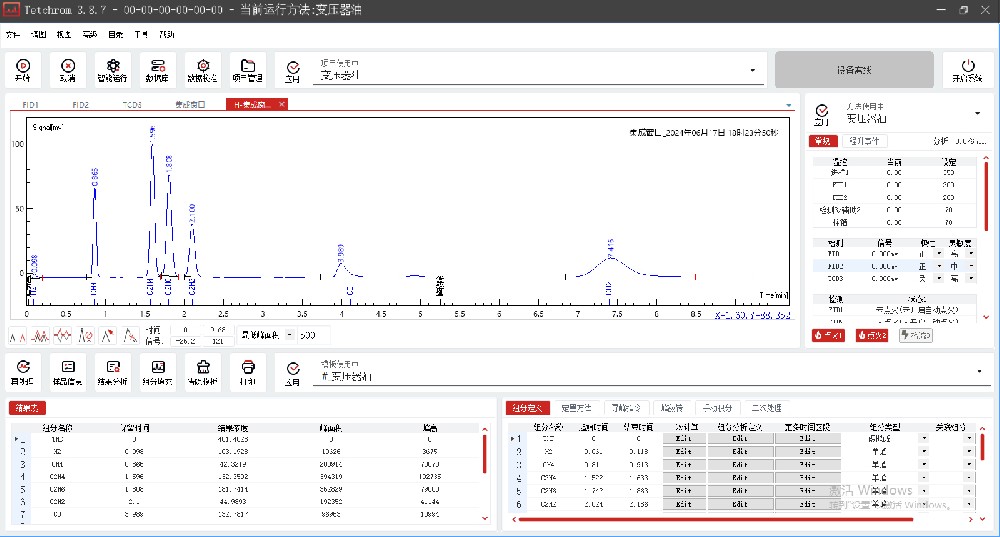Screen dimensions: 1000x537
Task: Click the red ignite 2 (点火2) button
Action: click(871, 335)
